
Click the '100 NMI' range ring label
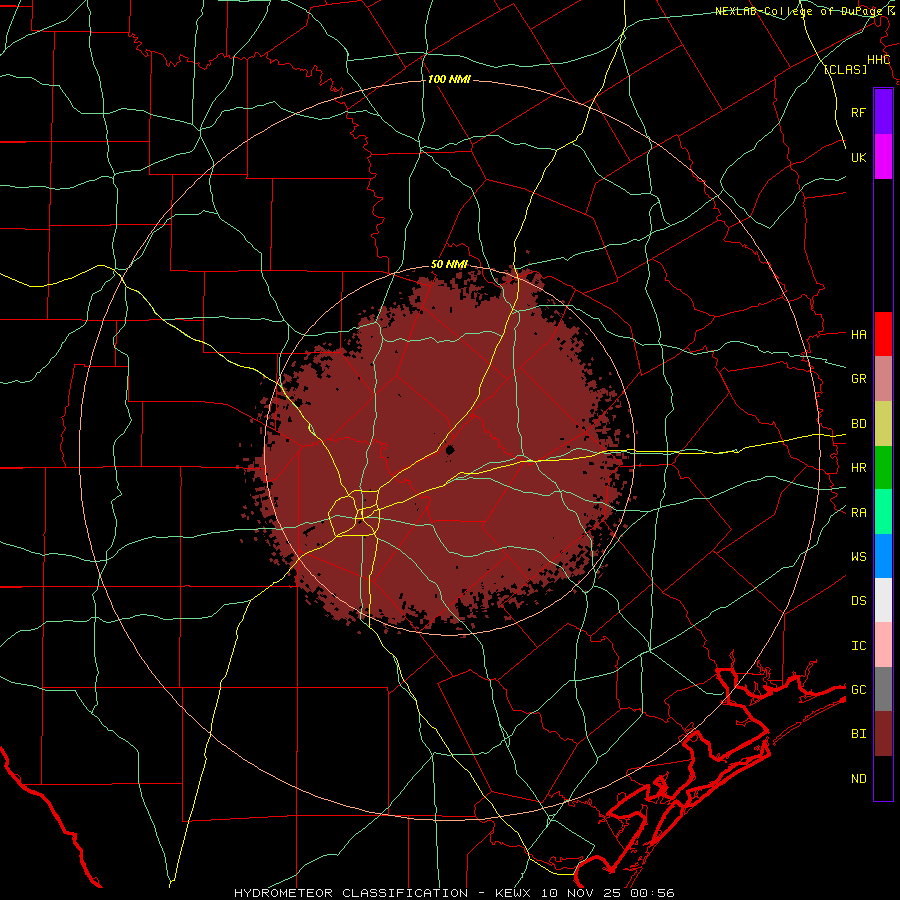click(449, 79)
